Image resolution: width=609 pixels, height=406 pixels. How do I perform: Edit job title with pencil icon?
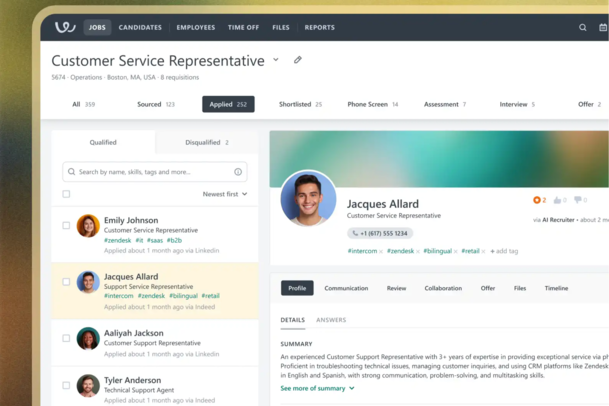pyautogui.click(x=298, y=60)
